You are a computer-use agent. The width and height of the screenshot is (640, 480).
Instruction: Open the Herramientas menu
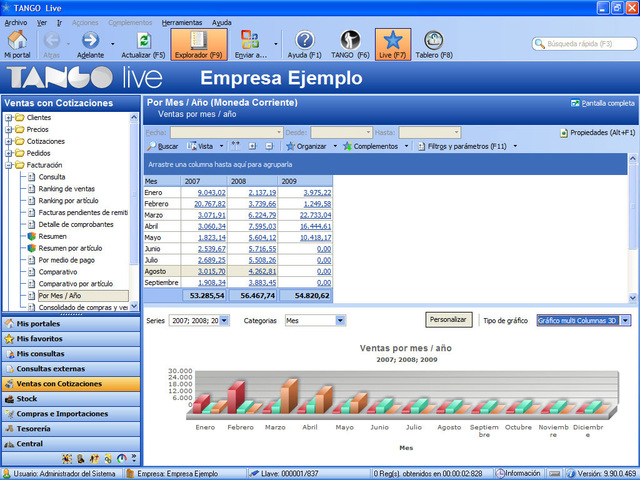[182, 23]
